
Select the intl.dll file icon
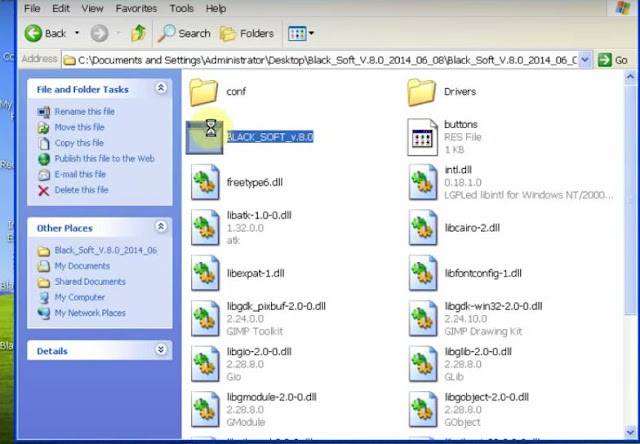pos(423,182)
